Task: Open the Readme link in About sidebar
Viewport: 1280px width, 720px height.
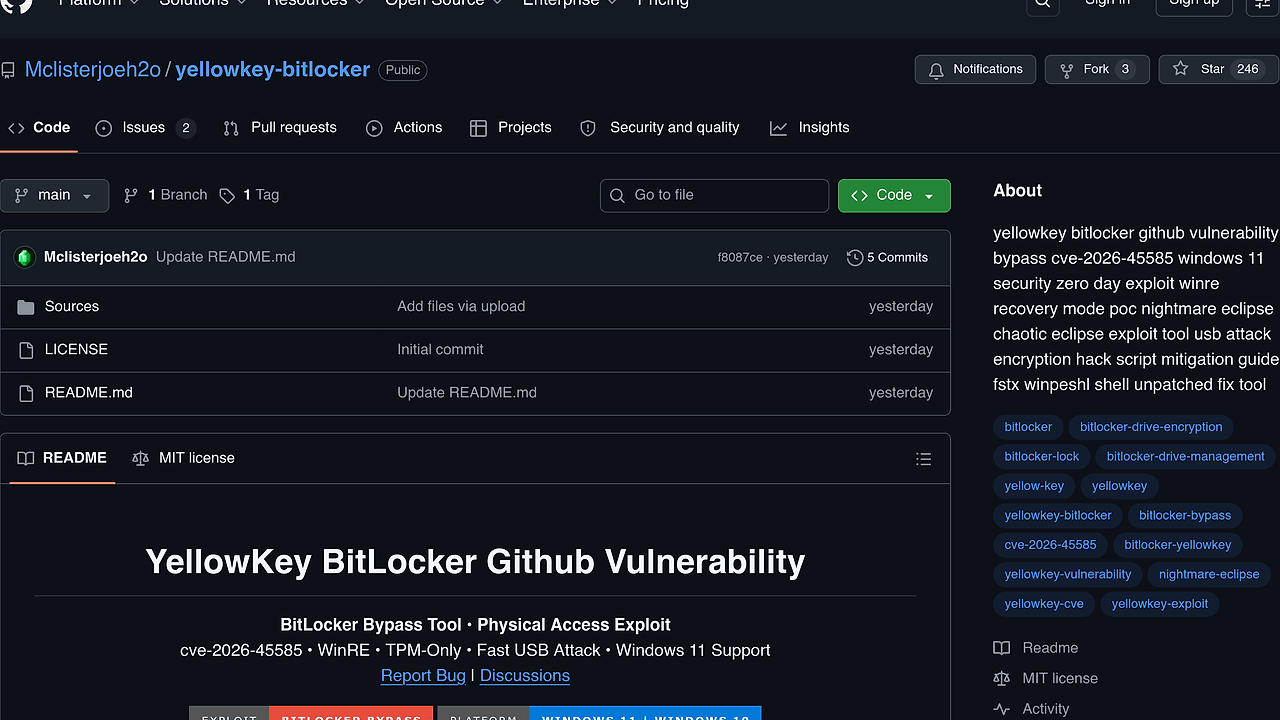Action: click(x=1037, y=648)
